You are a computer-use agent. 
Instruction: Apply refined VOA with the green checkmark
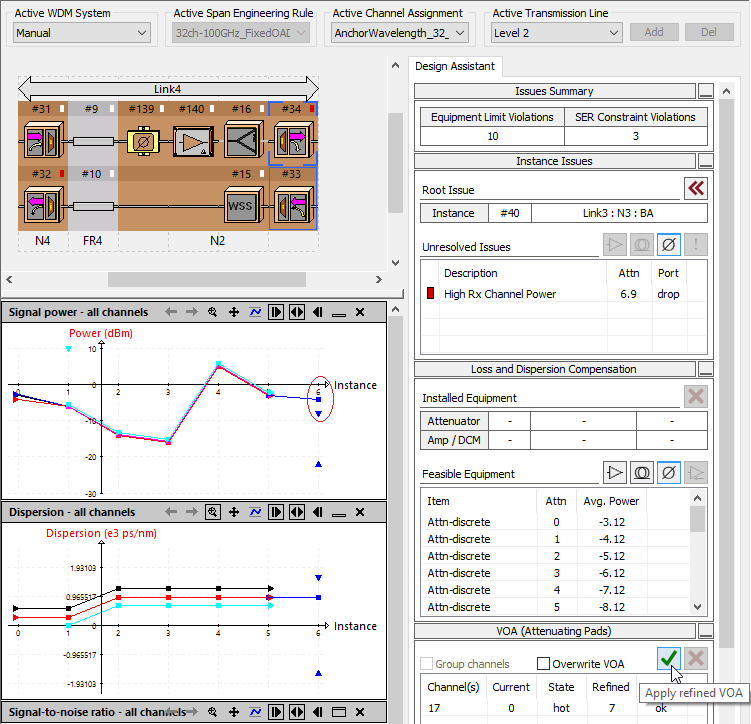(669, 658)
